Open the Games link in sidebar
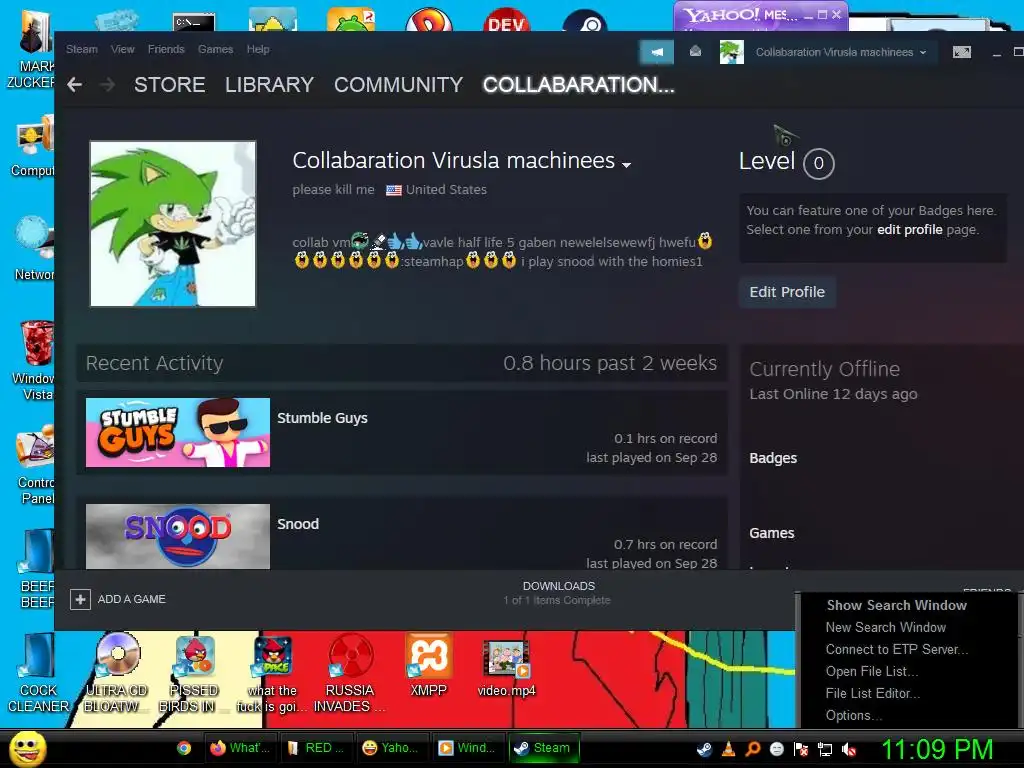 click(772, 533)
